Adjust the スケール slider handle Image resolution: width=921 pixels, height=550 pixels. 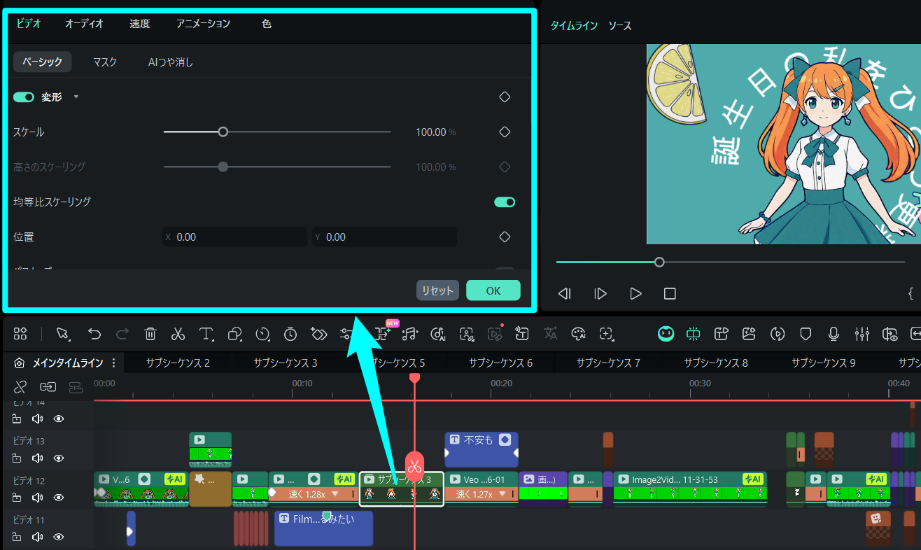click(223, 132)
